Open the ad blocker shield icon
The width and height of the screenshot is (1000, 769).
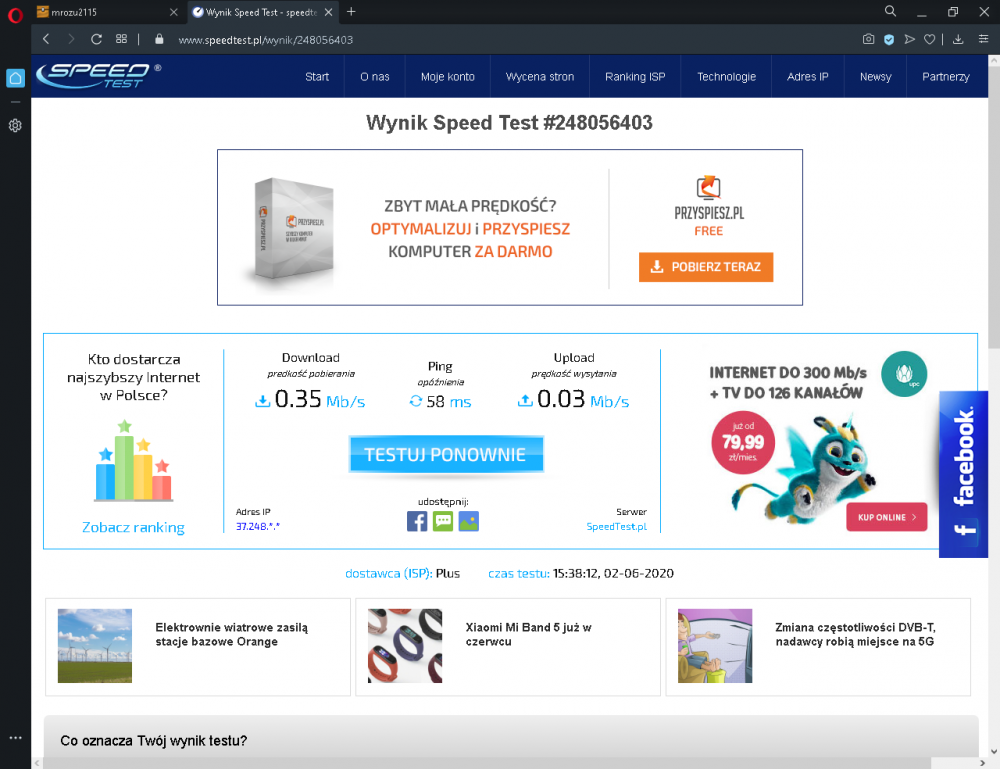(888, 39)
